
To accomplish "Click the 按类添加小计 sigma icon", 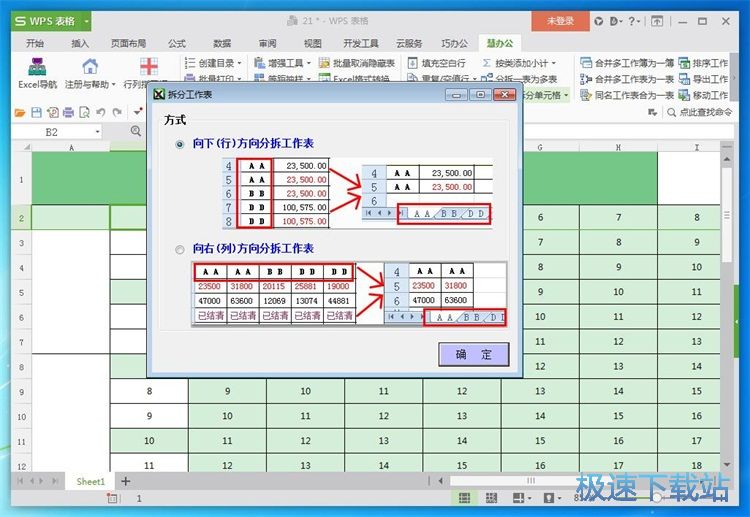I will [486, 63].
